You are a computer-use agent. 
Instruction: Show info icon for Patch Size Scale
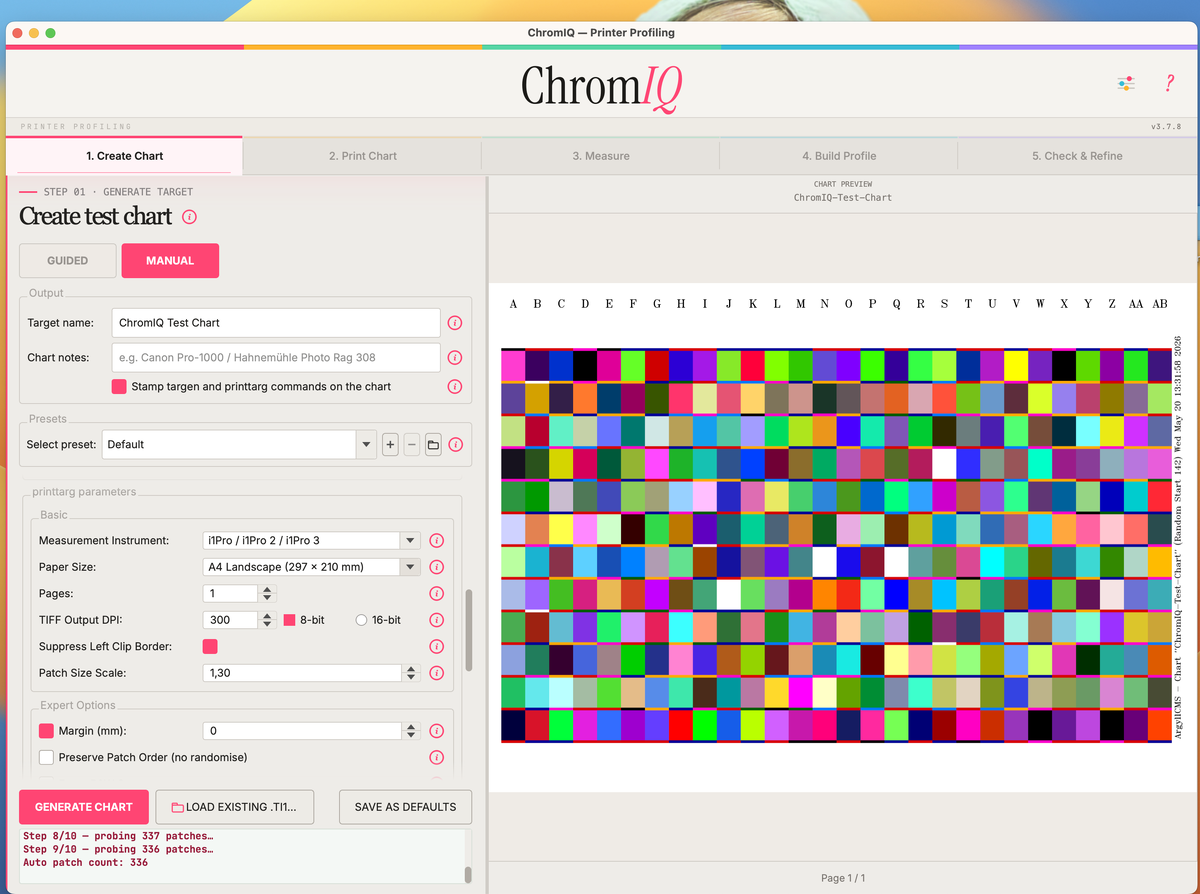coord(437,673)
